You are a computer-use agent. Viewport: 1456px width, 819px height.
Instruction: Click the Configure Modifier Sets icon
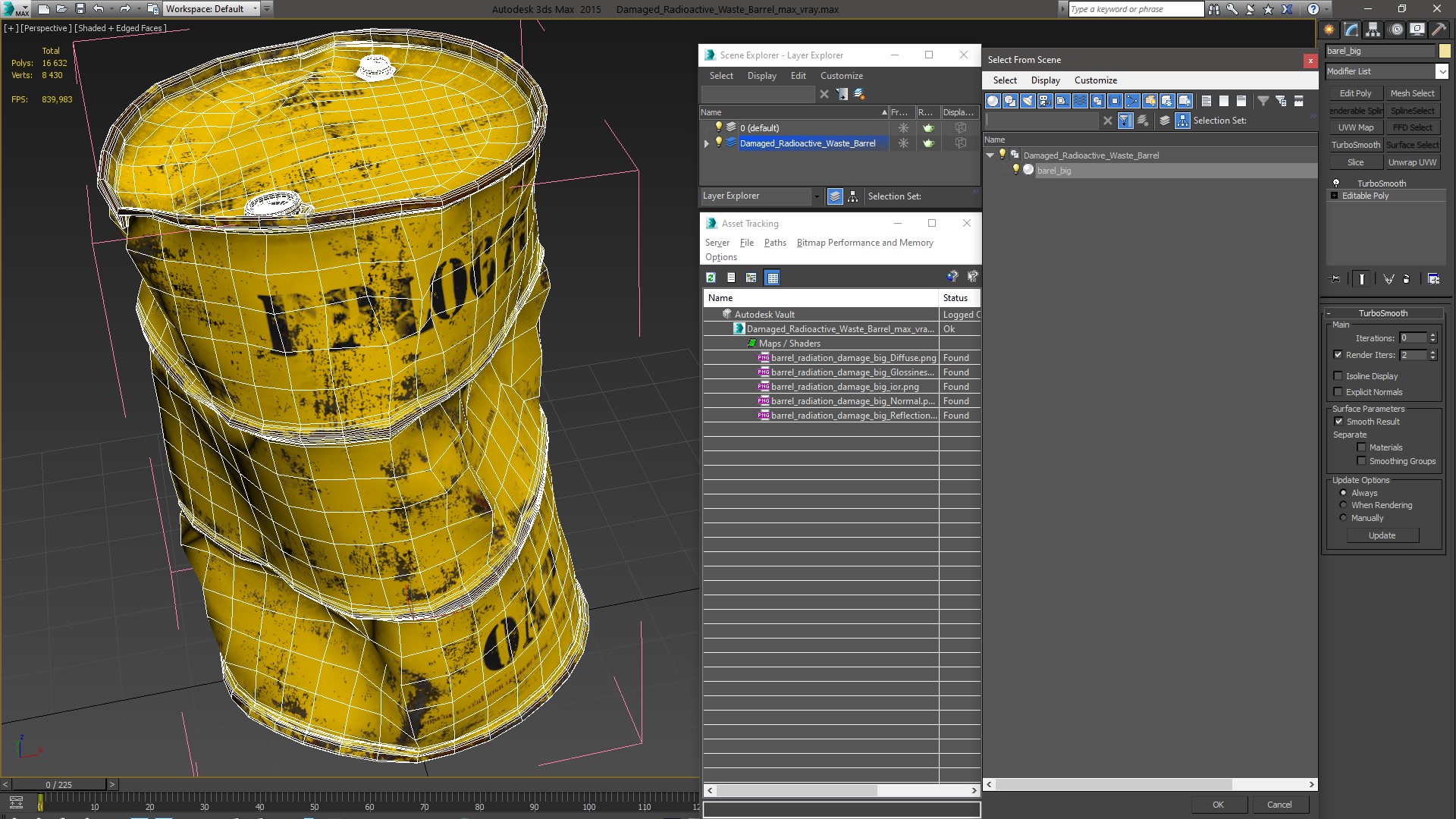1433,279
